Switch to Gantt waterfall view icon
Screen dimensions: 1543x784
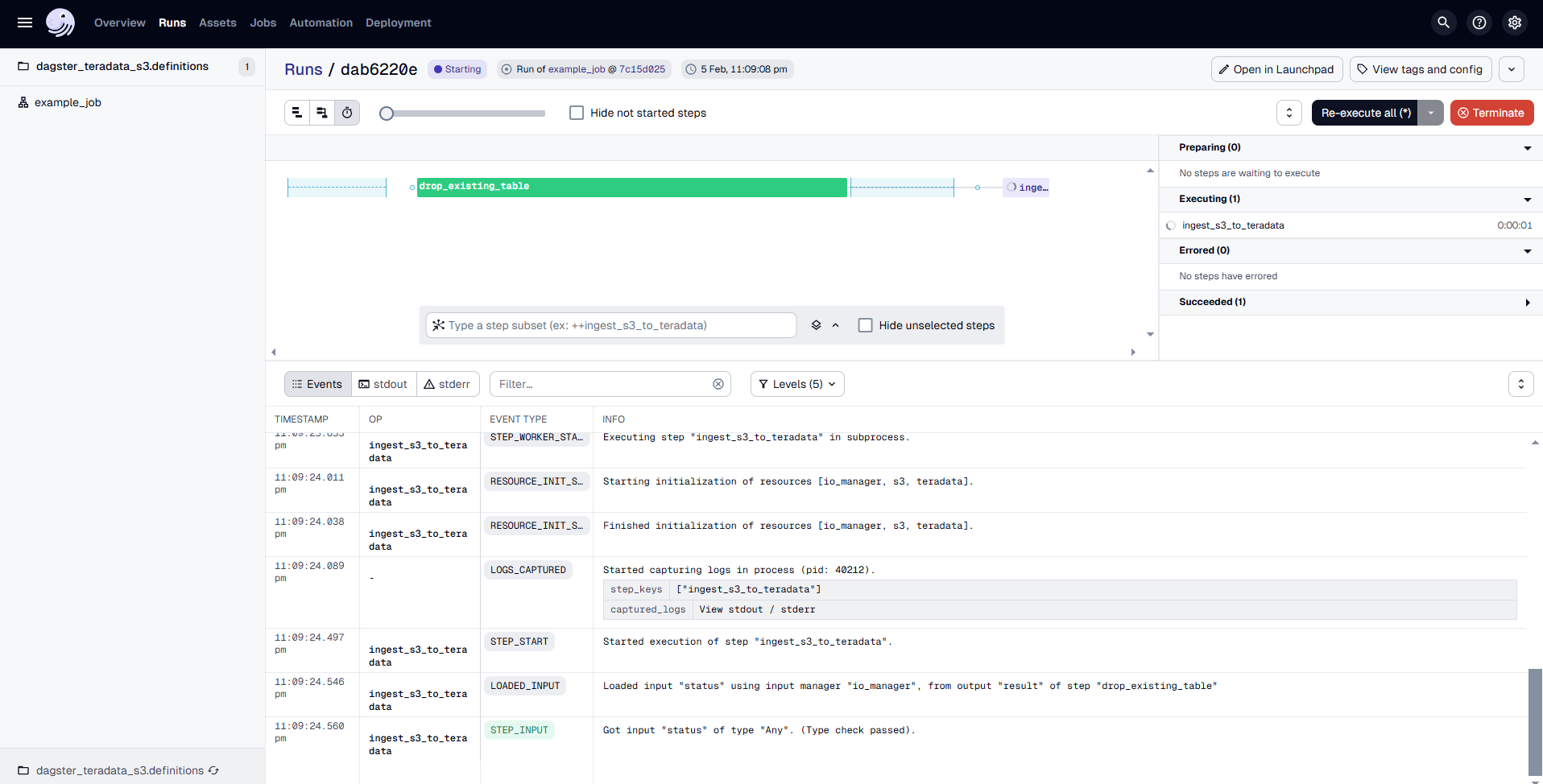[x=322, y=113]
